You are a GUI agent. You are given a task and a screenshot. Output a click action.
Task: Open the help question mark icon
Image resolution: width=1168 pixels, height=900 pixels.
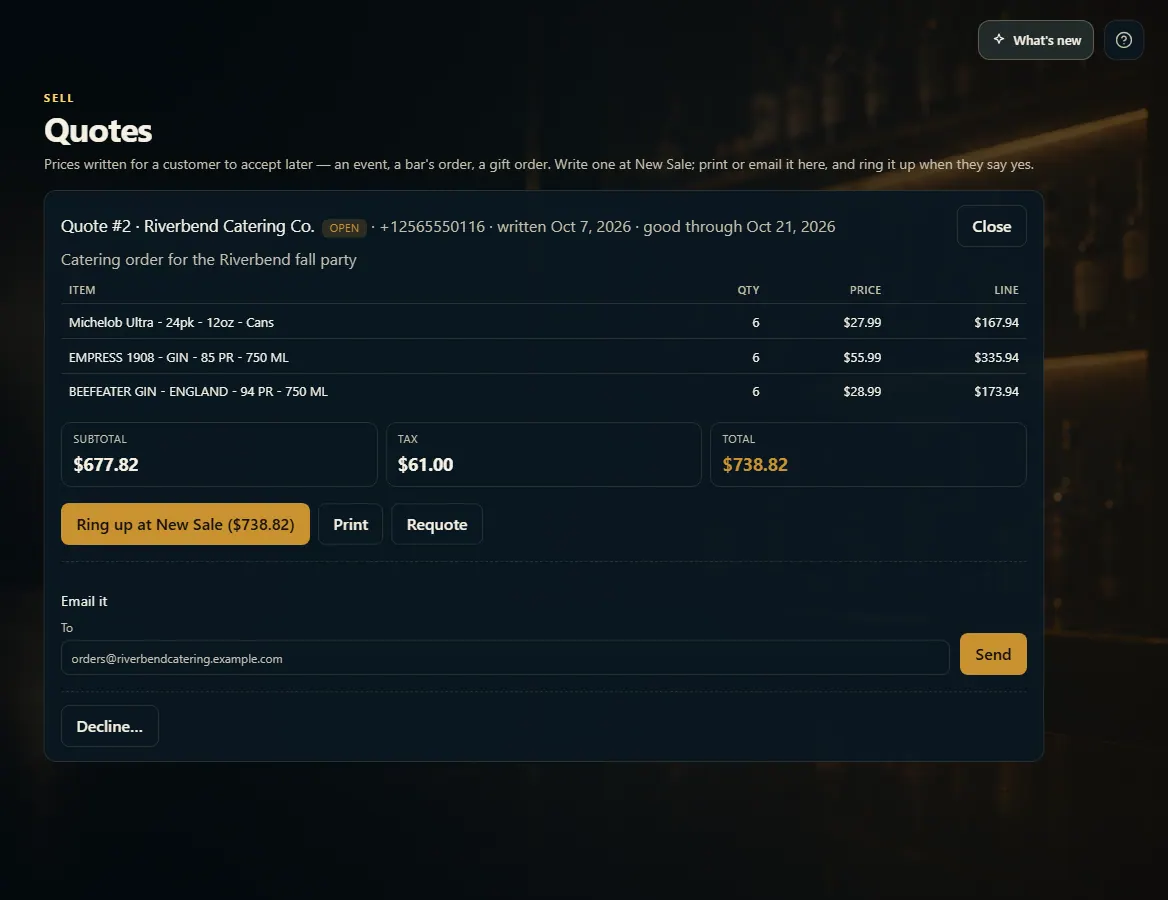point(1123,40)
